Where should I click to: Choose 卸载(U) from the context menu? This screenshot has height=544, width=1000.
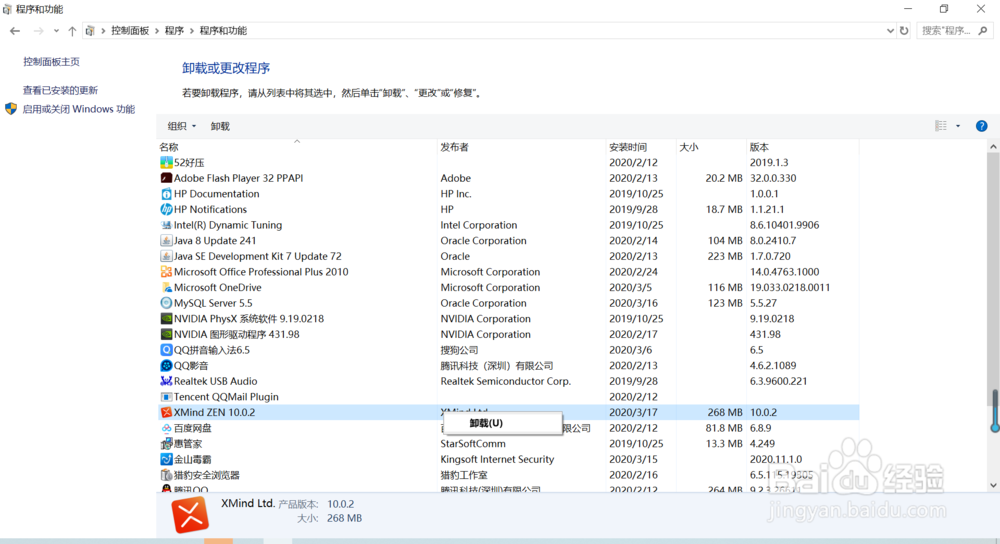click(501, 423)
